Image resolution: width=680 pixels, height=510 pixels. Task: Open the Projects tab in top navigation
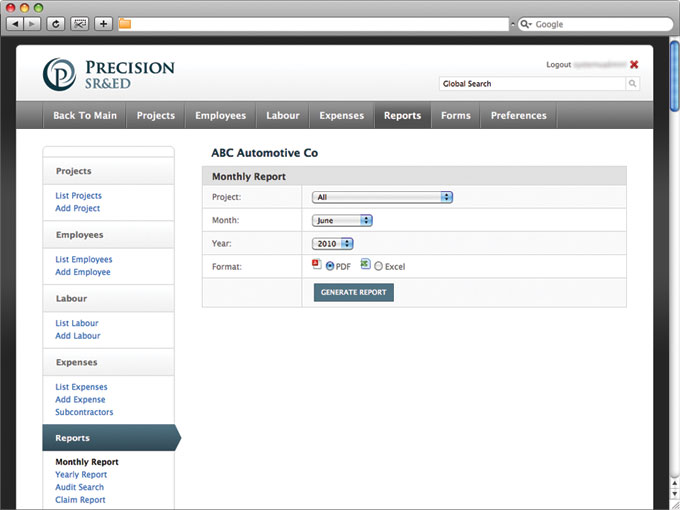coord(156,115)
